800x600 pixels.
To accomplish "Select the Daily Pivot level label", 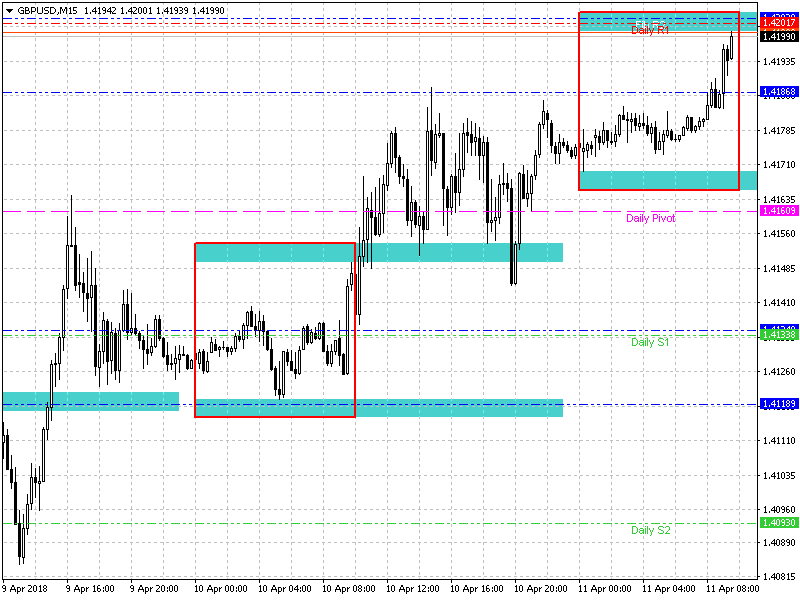I will [x=650, y=218].
